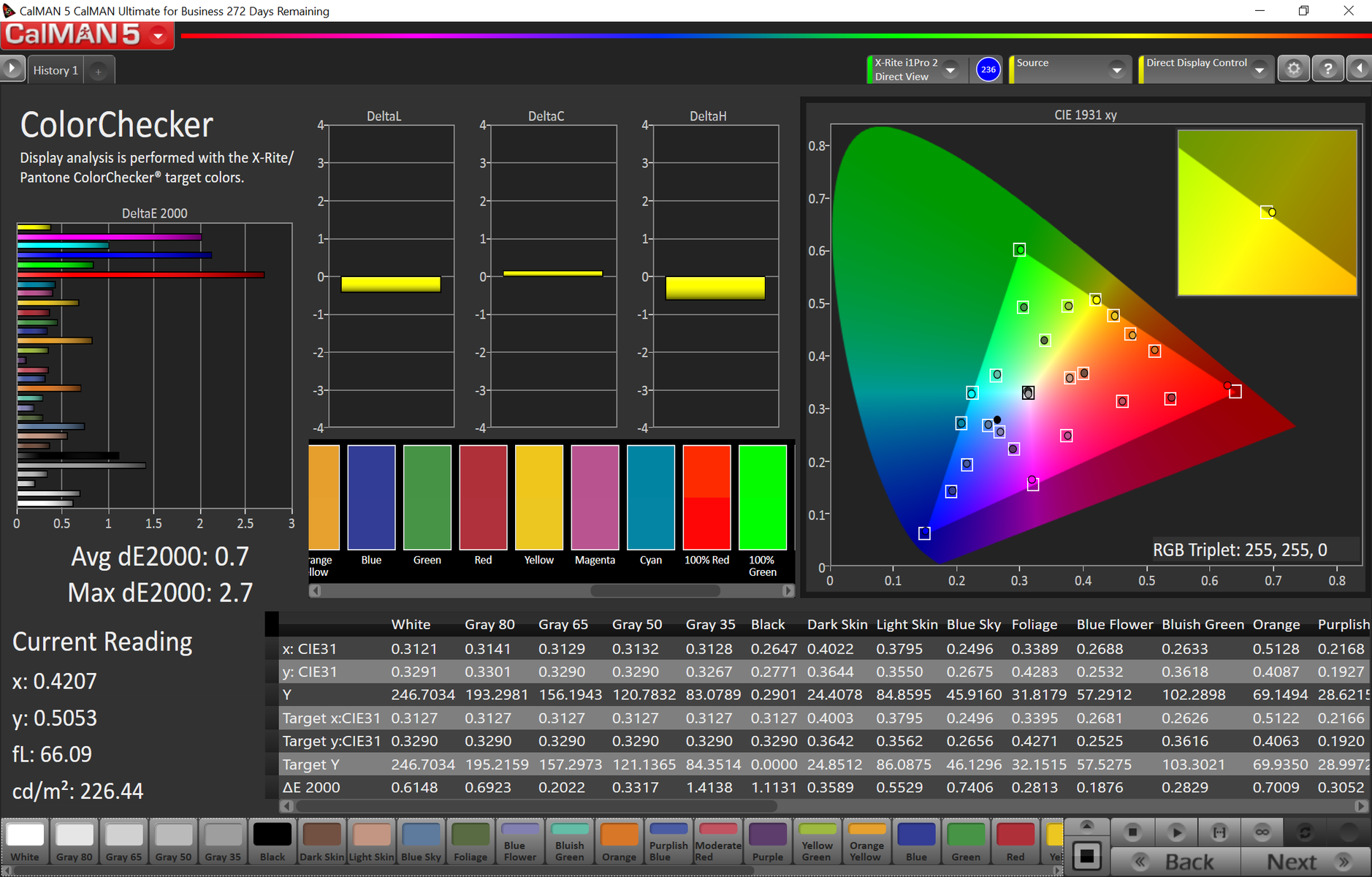Screen dimensions: 1372x877
Task: Open the X-Rite i1Pro 2 meter dropdown
Action: click(x=950, y=70)
